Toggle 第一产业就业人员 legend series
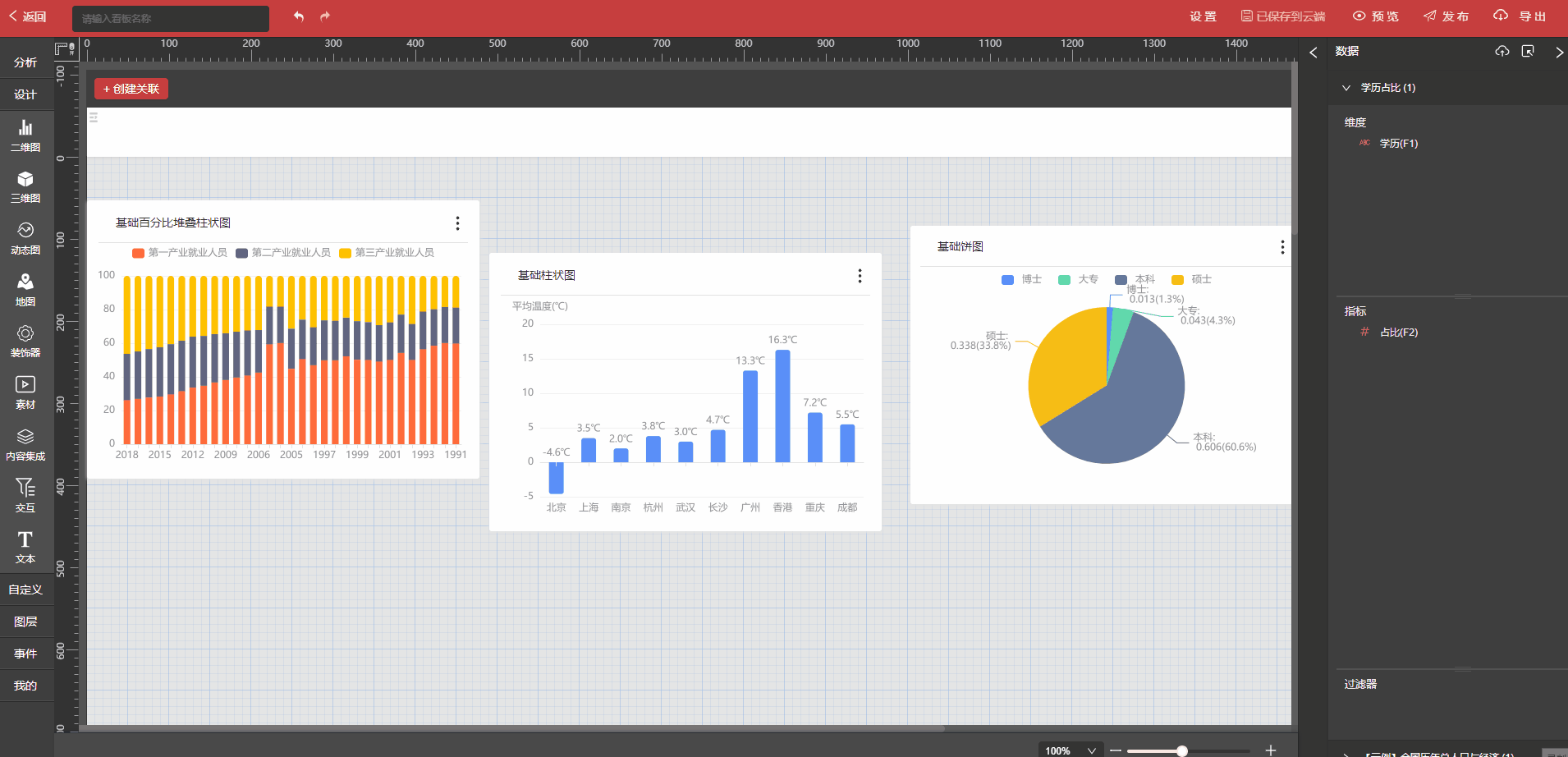1568x757 pixels. pos(180,253)
